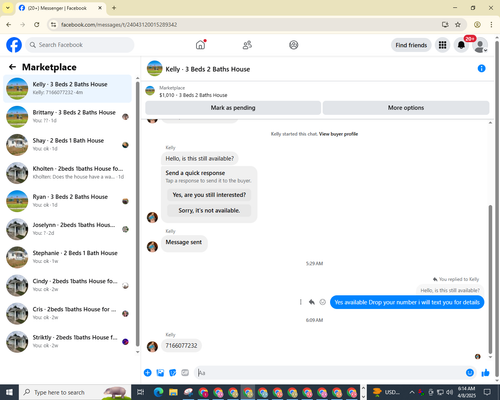Screen dimensions: 500x400
Task: Click More options button
Action: [406, 108]
